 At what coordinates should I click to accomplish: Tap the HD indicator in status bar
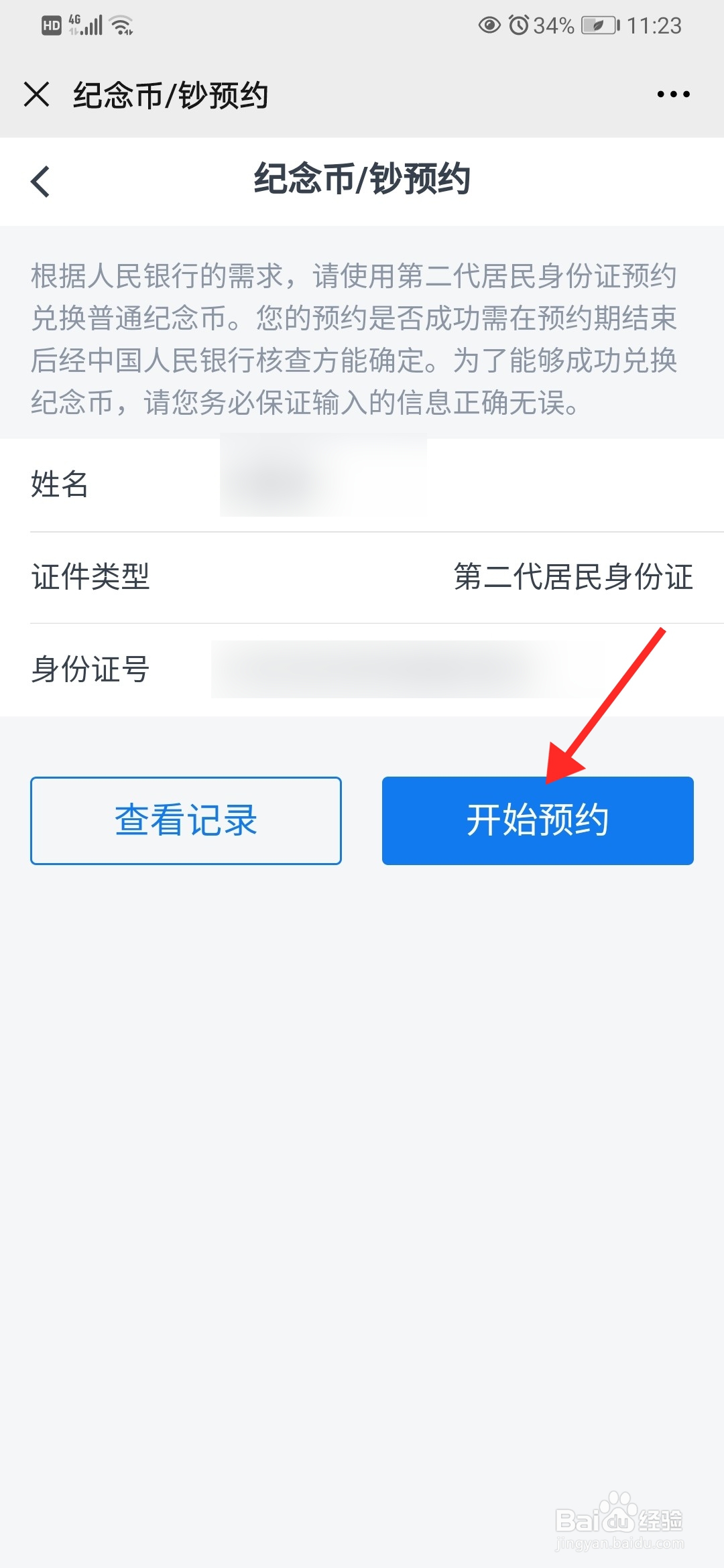coord(51,25)
